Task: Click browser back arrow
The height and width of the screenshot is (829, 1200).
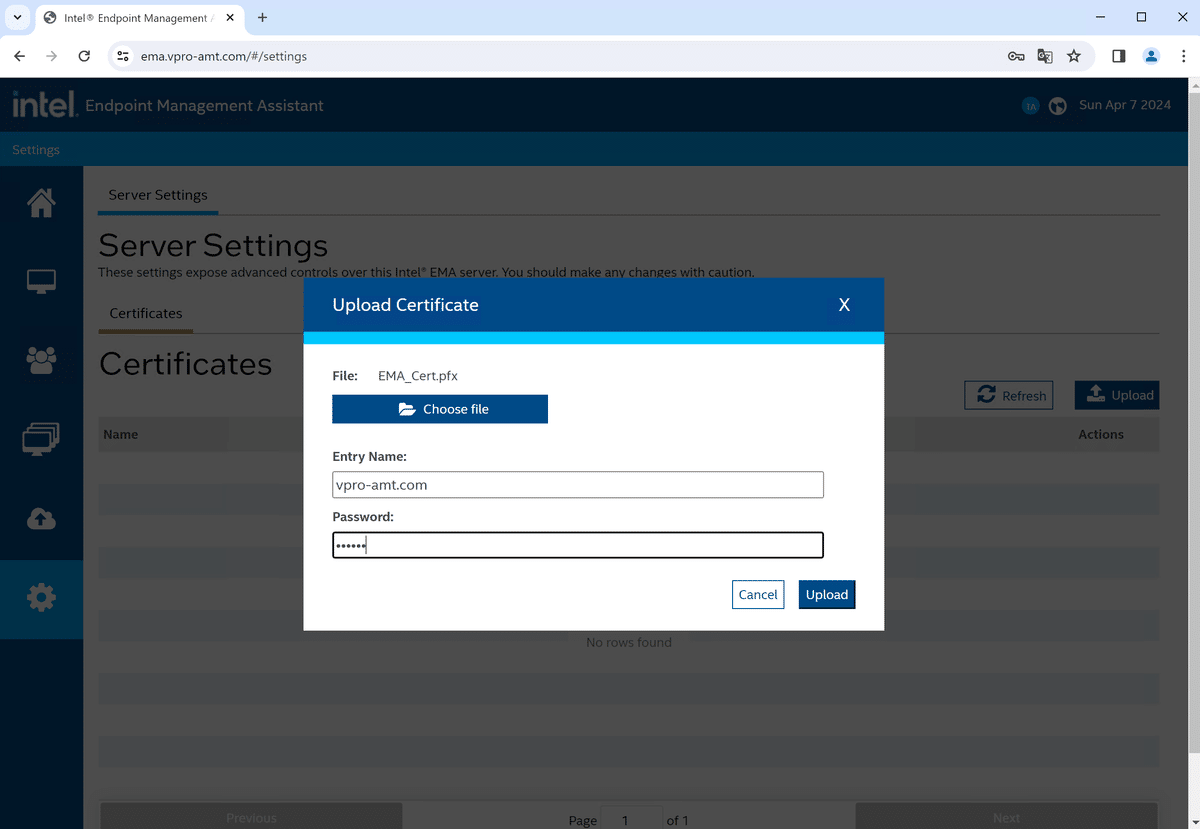Action: [x=20, y=56]
